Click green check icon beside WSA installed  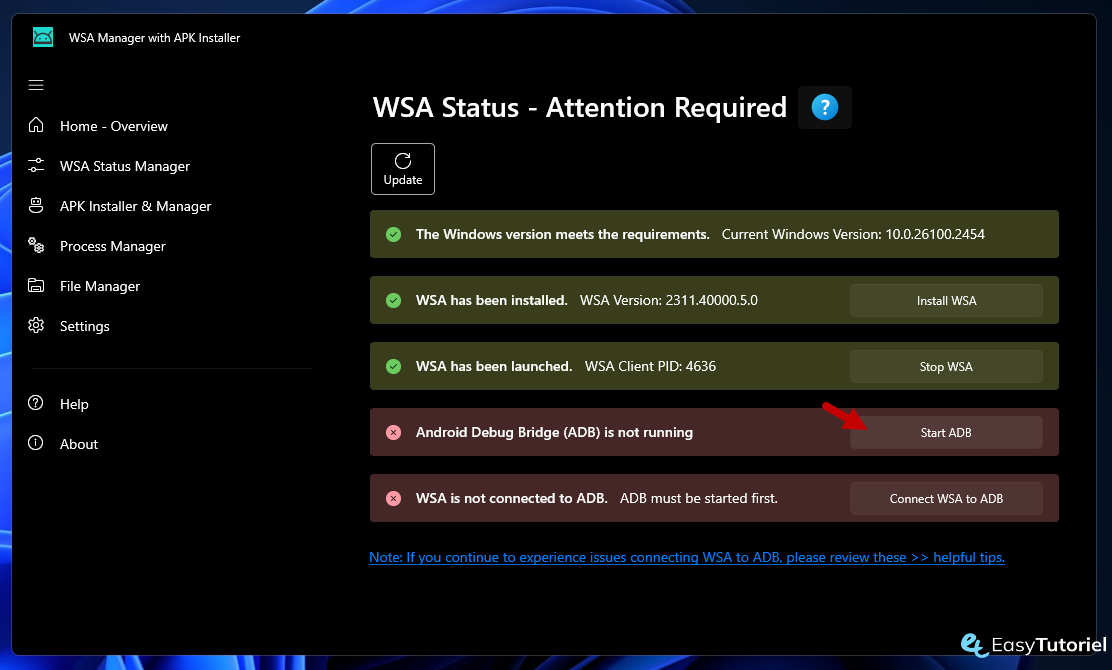click(x=394, y=301)
